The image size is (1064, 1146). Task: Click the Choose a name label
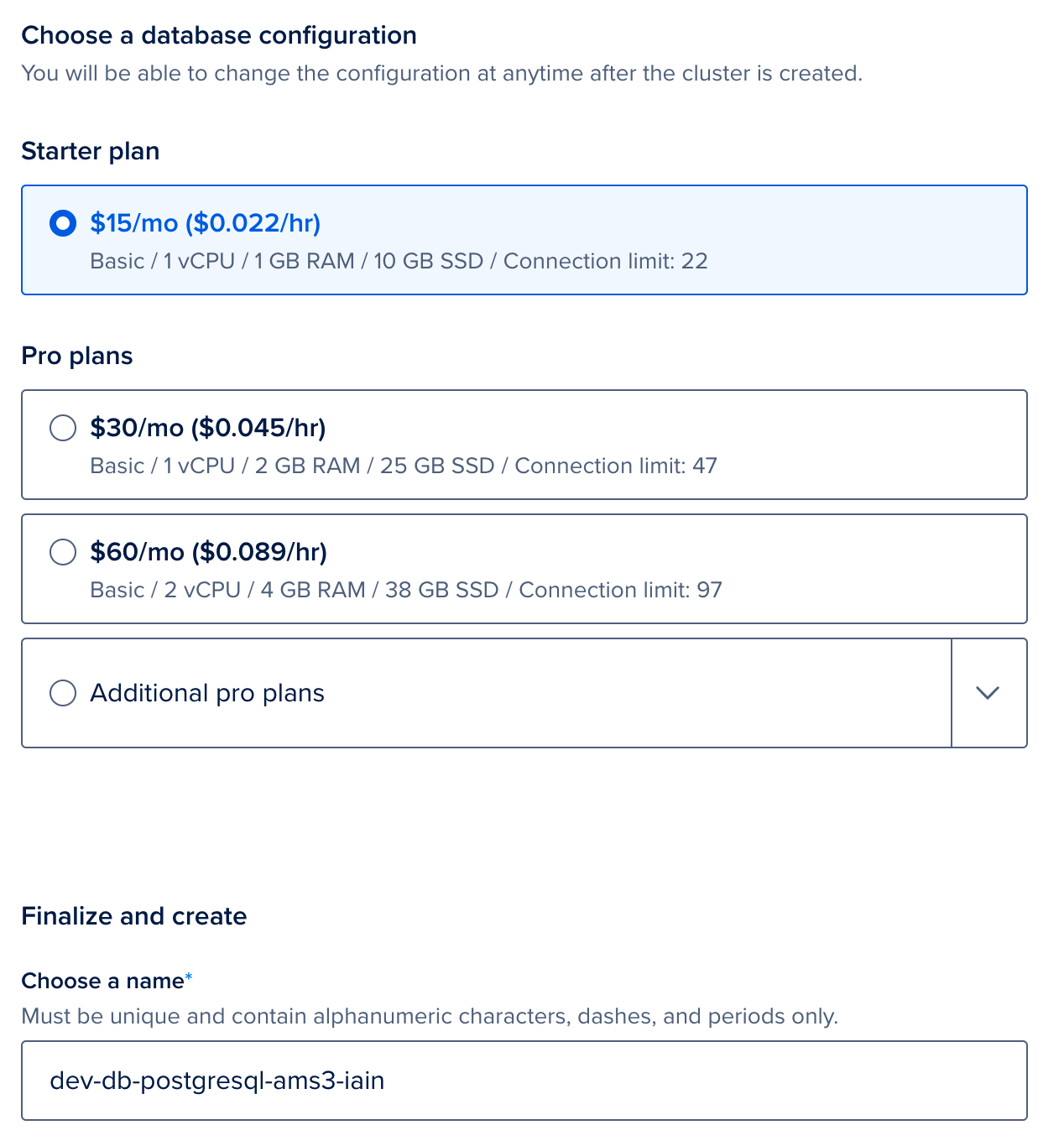pos(102,981)
